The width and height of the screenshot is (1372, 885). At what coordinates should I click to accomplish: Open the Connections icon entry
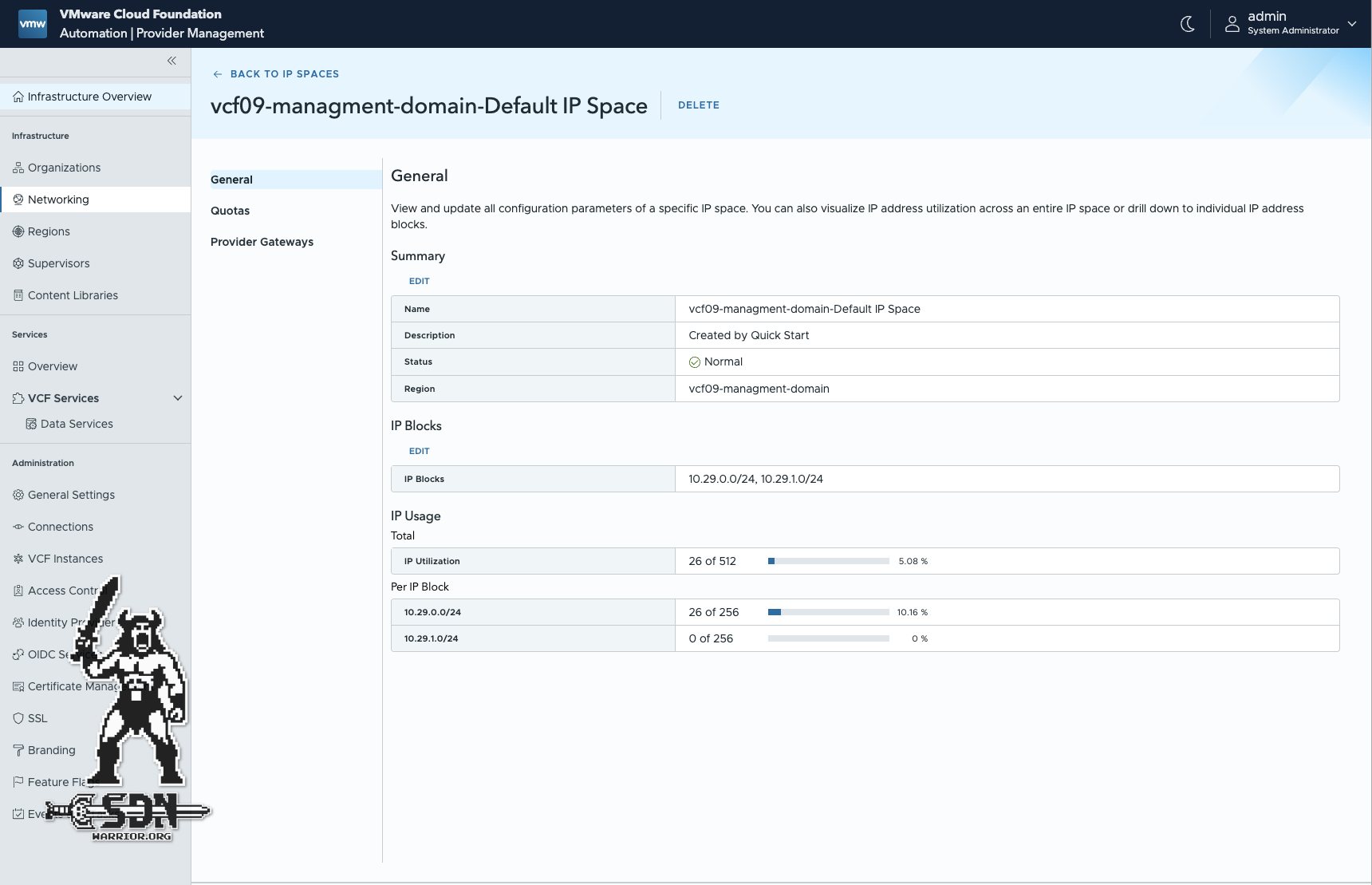point(18,527)
